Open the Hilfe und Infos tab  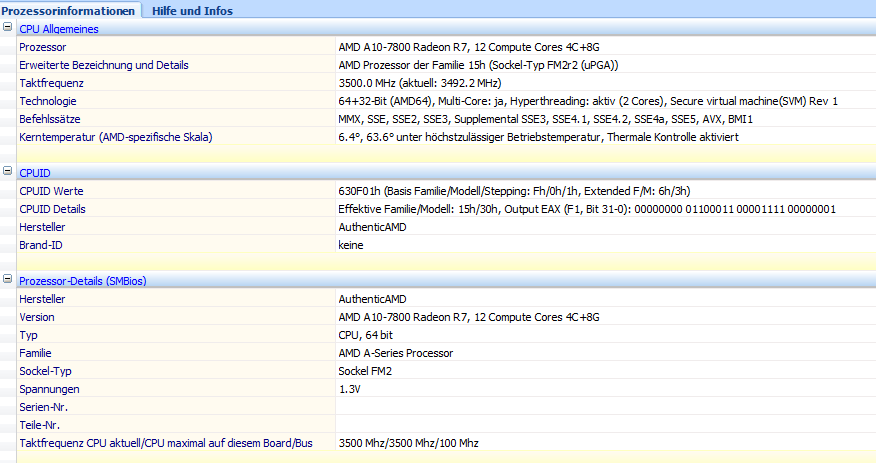click(x=192, y=11)
